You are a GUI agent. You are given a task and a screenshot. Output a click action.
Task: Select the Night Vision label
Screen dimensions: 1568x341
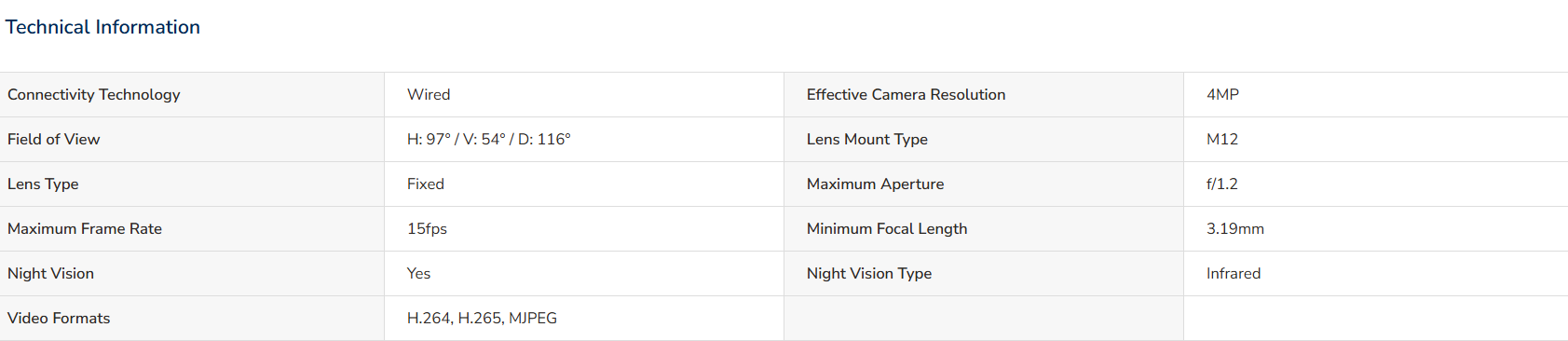pyautogui.click(x=50, y=274)
